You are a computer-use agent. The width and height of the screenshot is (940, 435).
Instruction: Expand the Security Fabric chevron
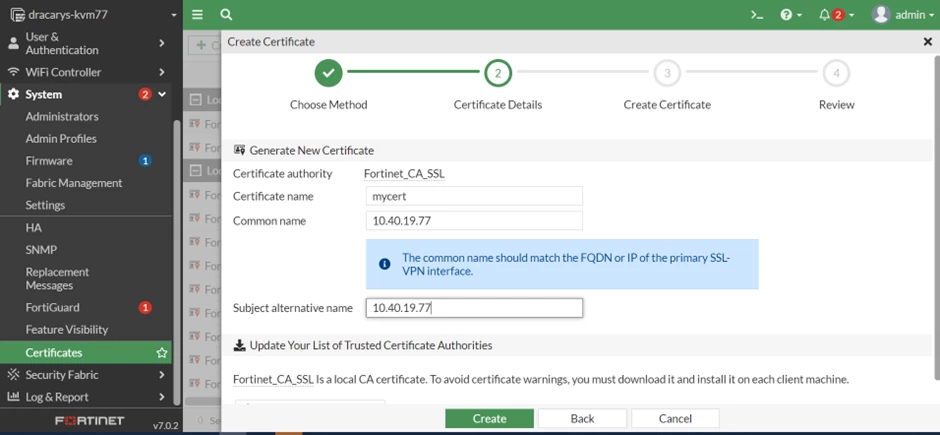coord(162,374)
